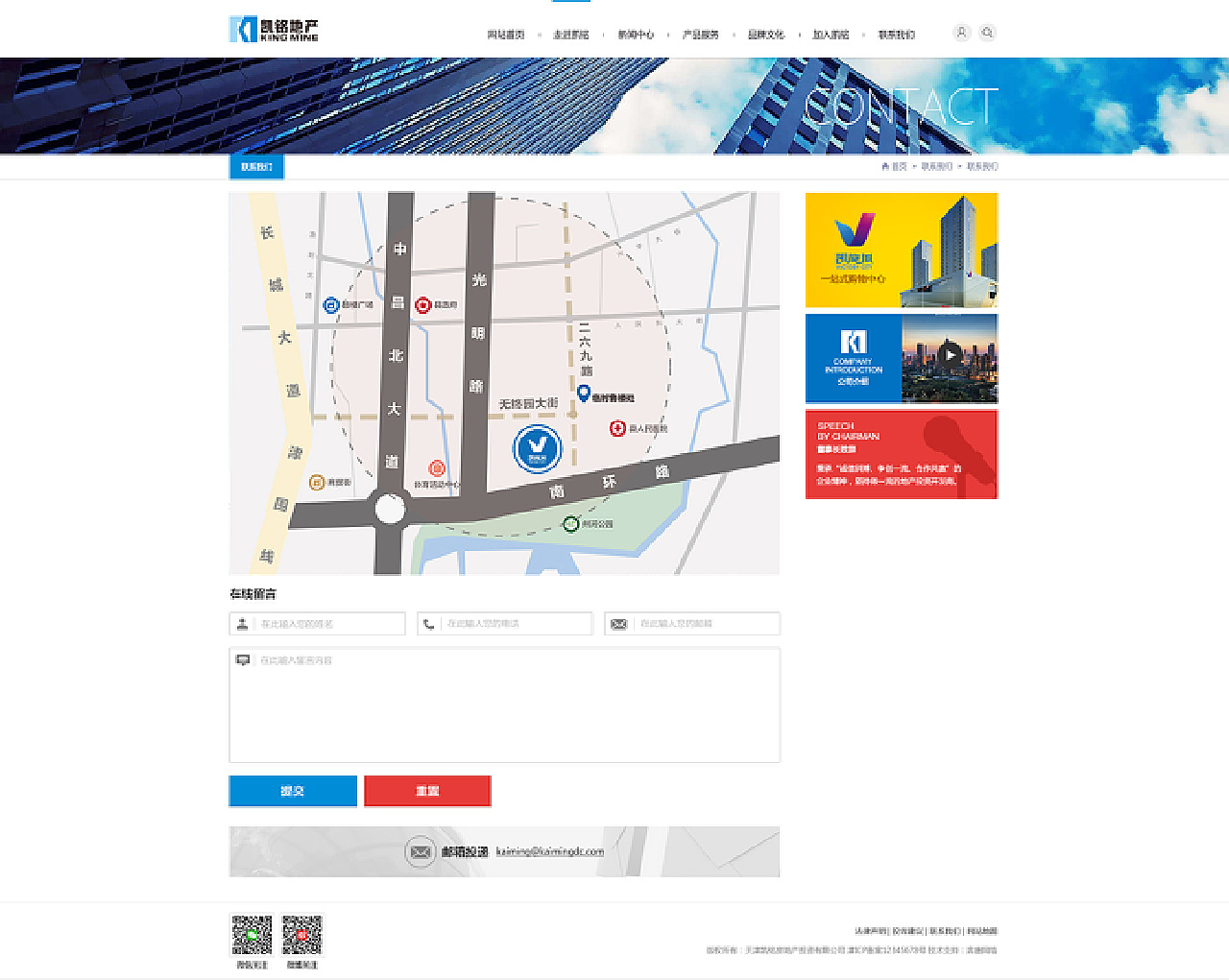1229x980 pixels.
Task: Open the yellow shopping center banner
Action: pos(902,250)
